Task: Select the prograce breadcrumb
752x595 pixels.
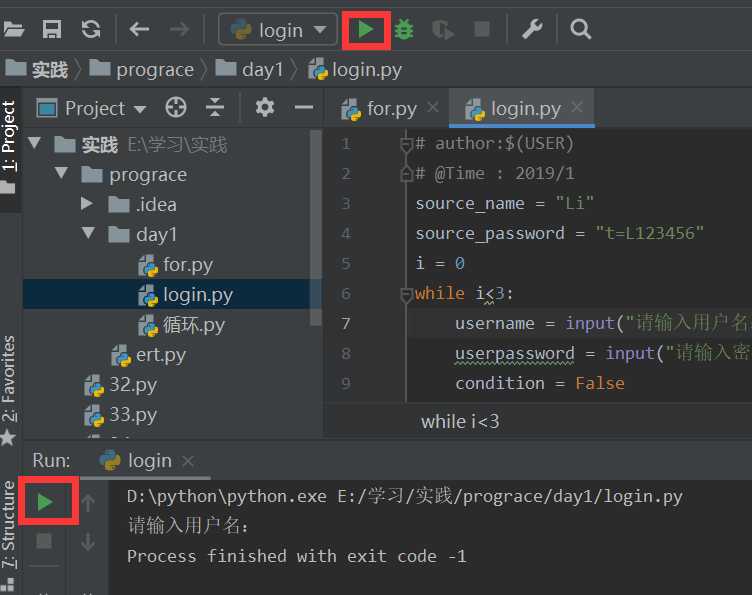Action: (x=142, y=70)
